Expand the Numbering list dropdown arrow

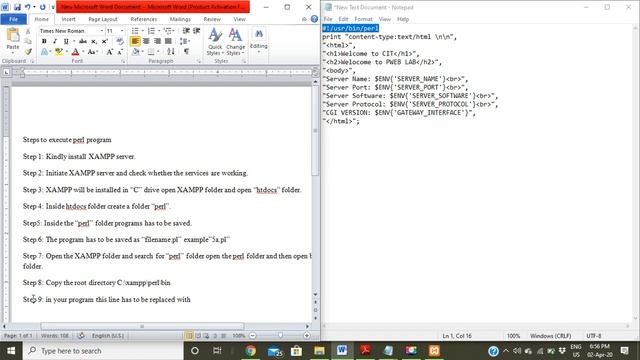[x=159, y=31]
